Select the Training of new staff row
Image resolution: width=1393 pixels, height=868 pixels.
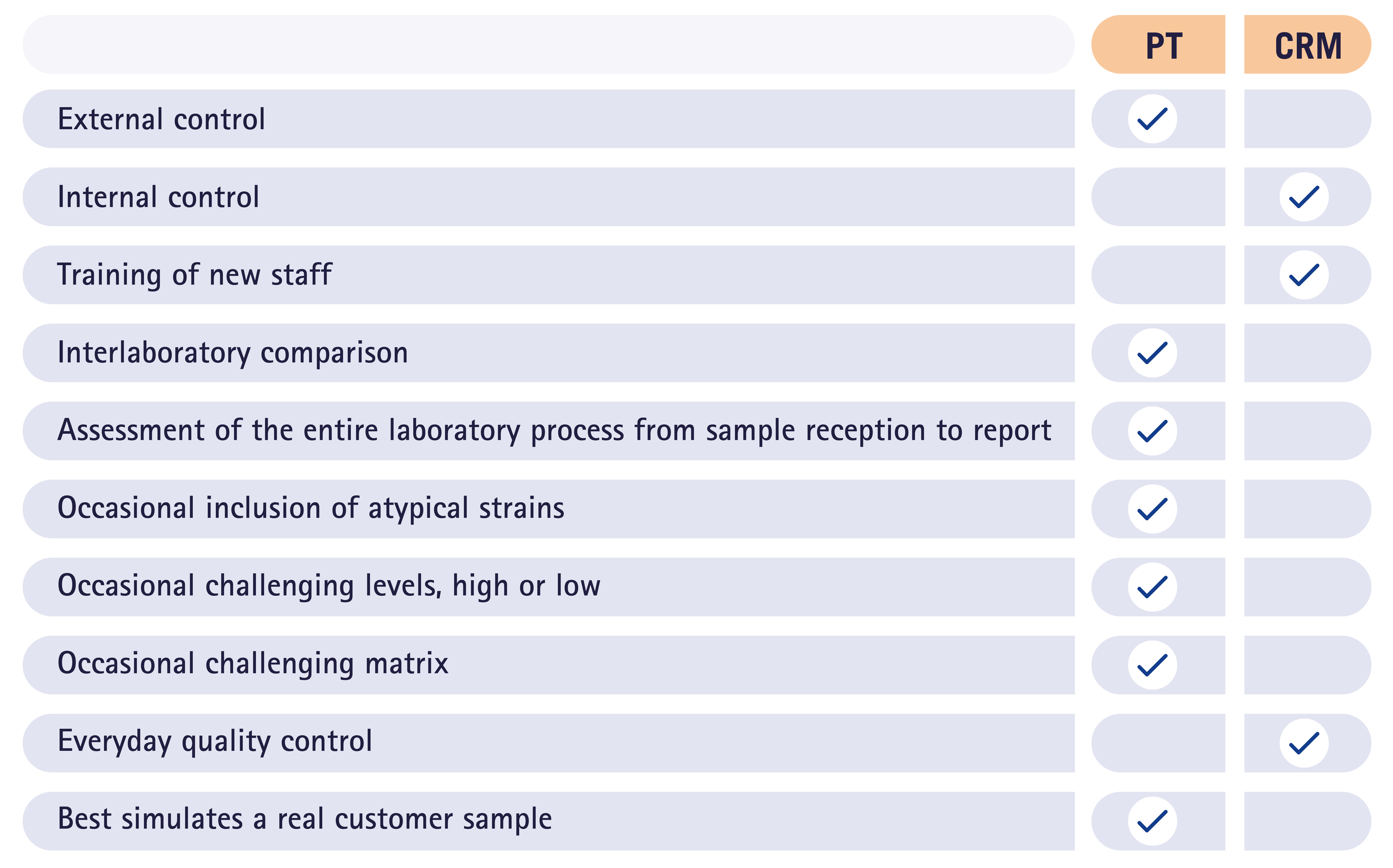point(548,275)
